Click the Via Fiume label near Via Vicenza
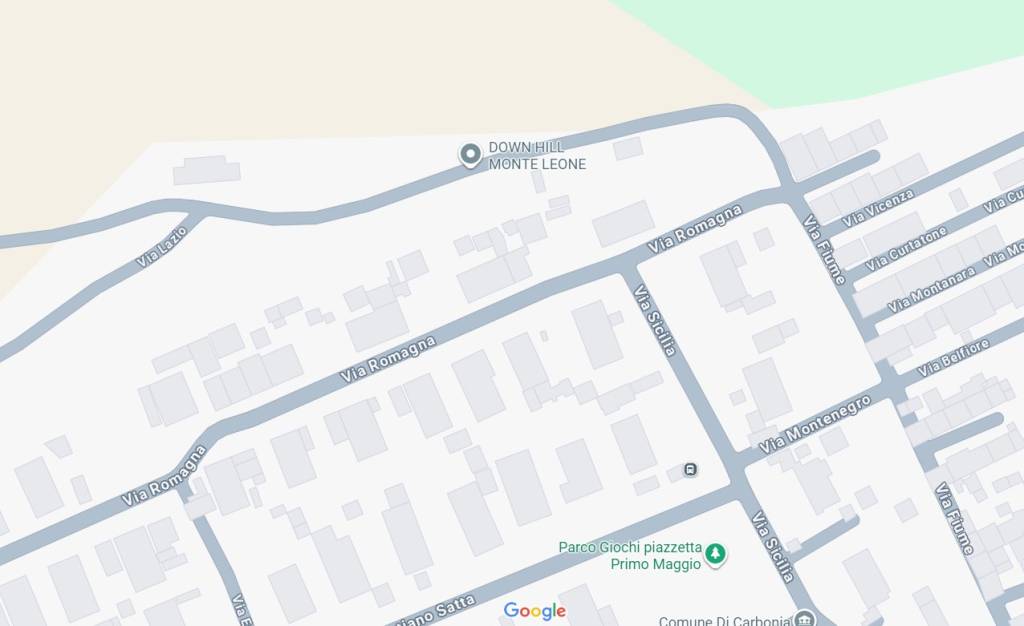This screenshot has width=1024, height=626. click(x=824, y=250)
